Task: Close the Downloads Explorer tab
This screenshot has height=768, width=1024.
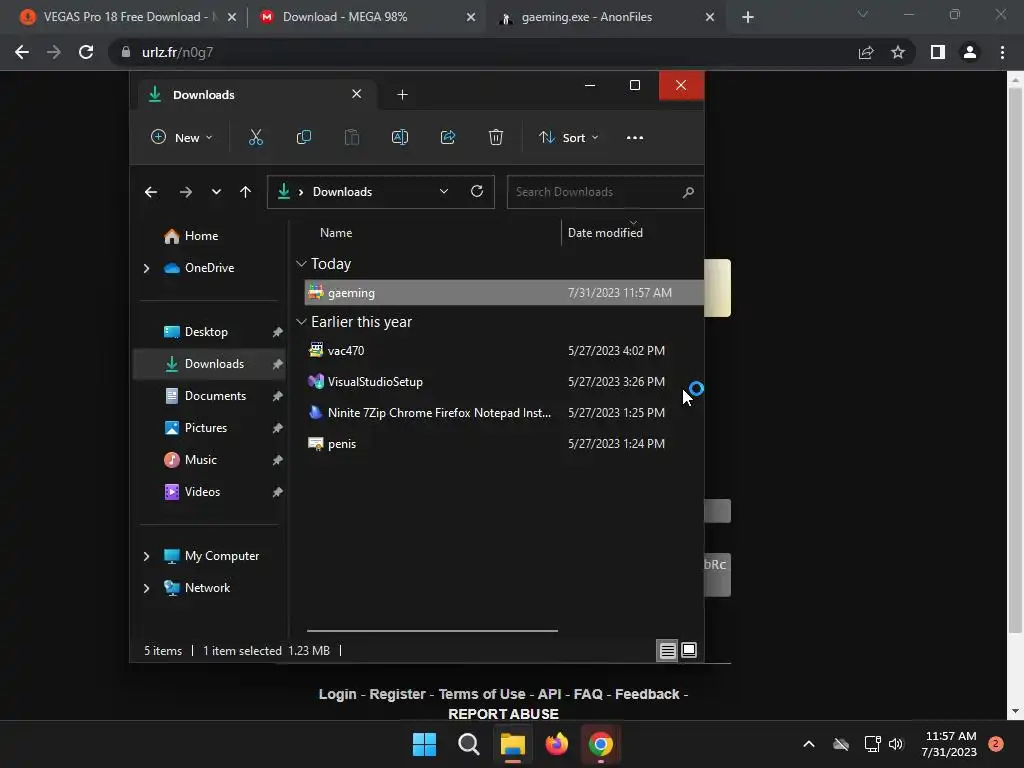Action: point(357,94)
